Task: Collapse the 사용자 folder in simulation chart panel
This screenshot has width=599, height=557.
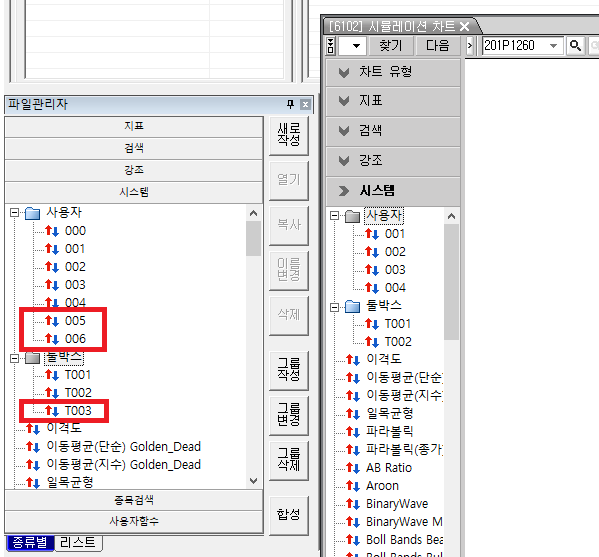Action: click(x=334, y=216)
